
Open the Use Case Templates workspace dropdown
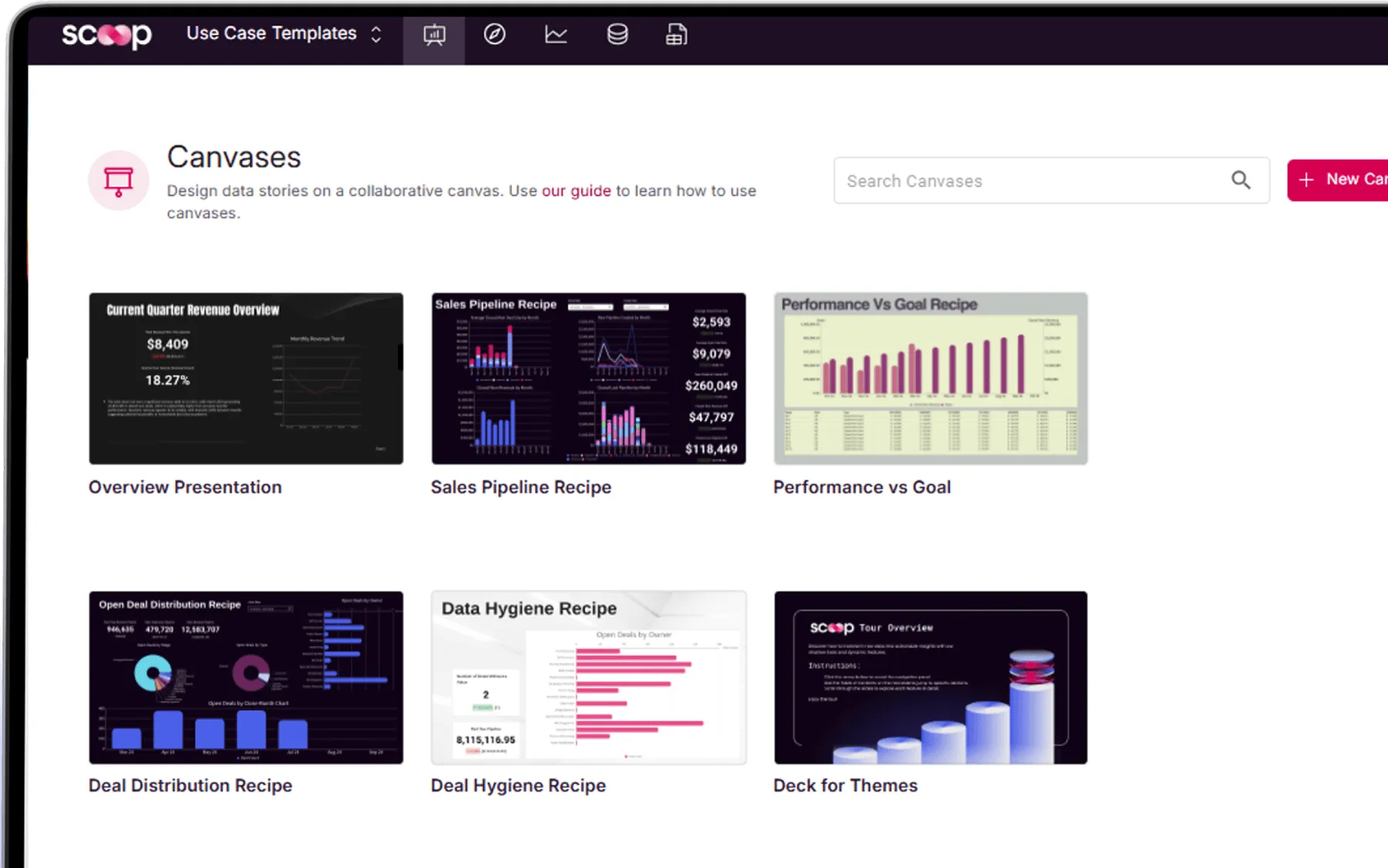point(285,34)
